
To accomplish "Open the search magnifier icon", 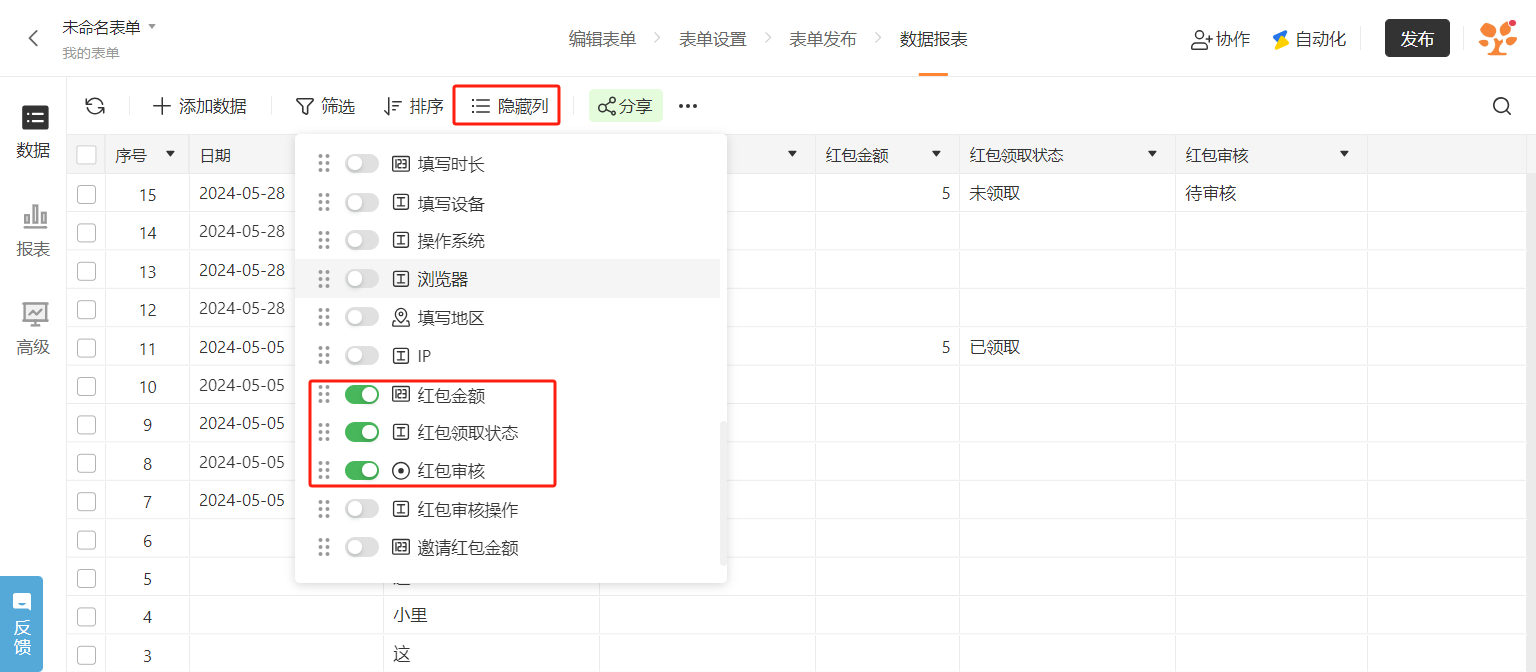I will tap(1501, 106).
